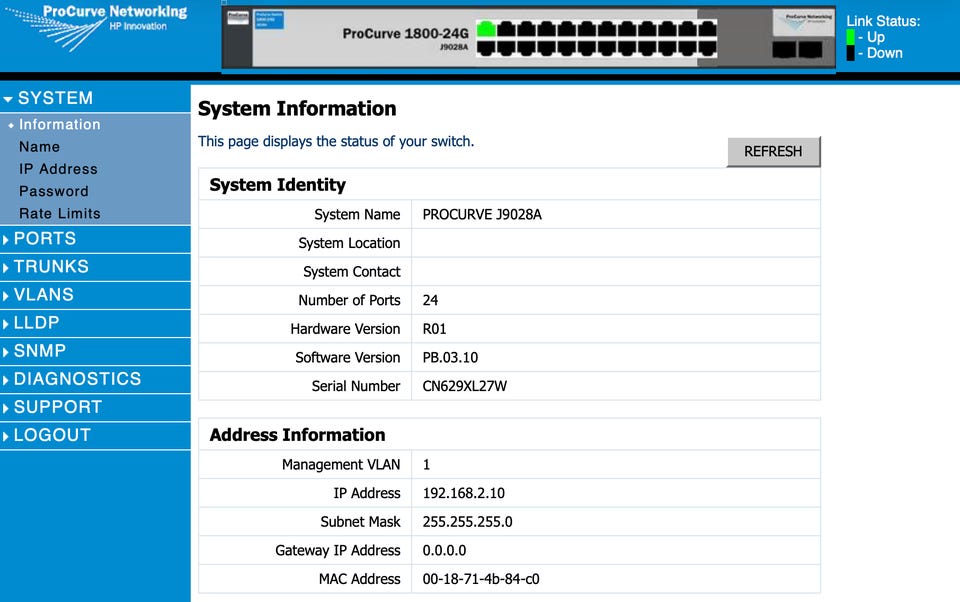Click the Software Version label
Viewport: 960px width, 602px height.
click(x=348, y=358)
